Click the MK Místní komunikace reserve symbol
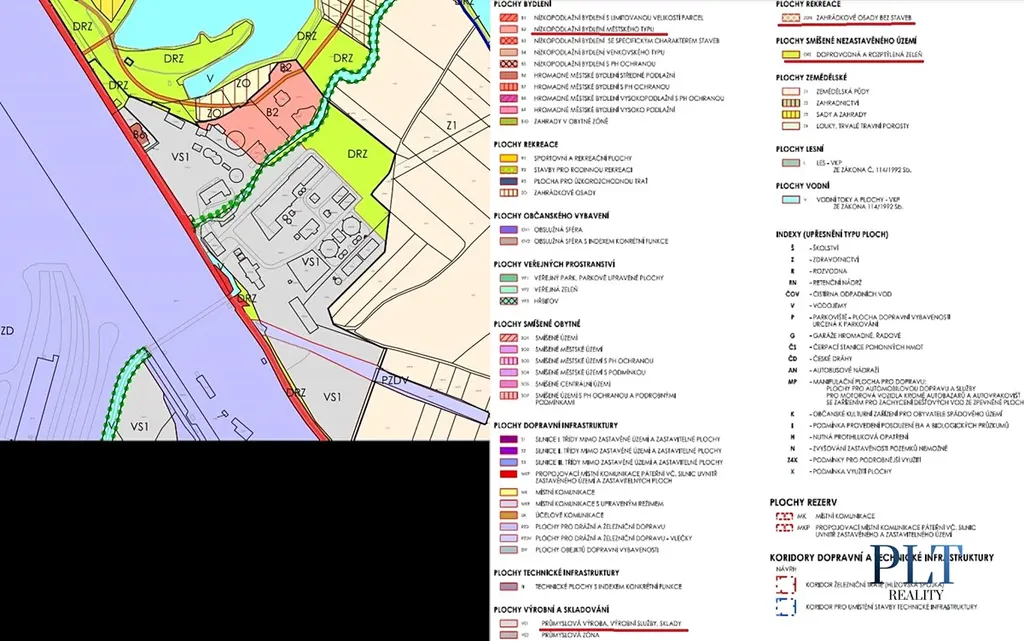 pyautogui.click(x=784, y=514)
